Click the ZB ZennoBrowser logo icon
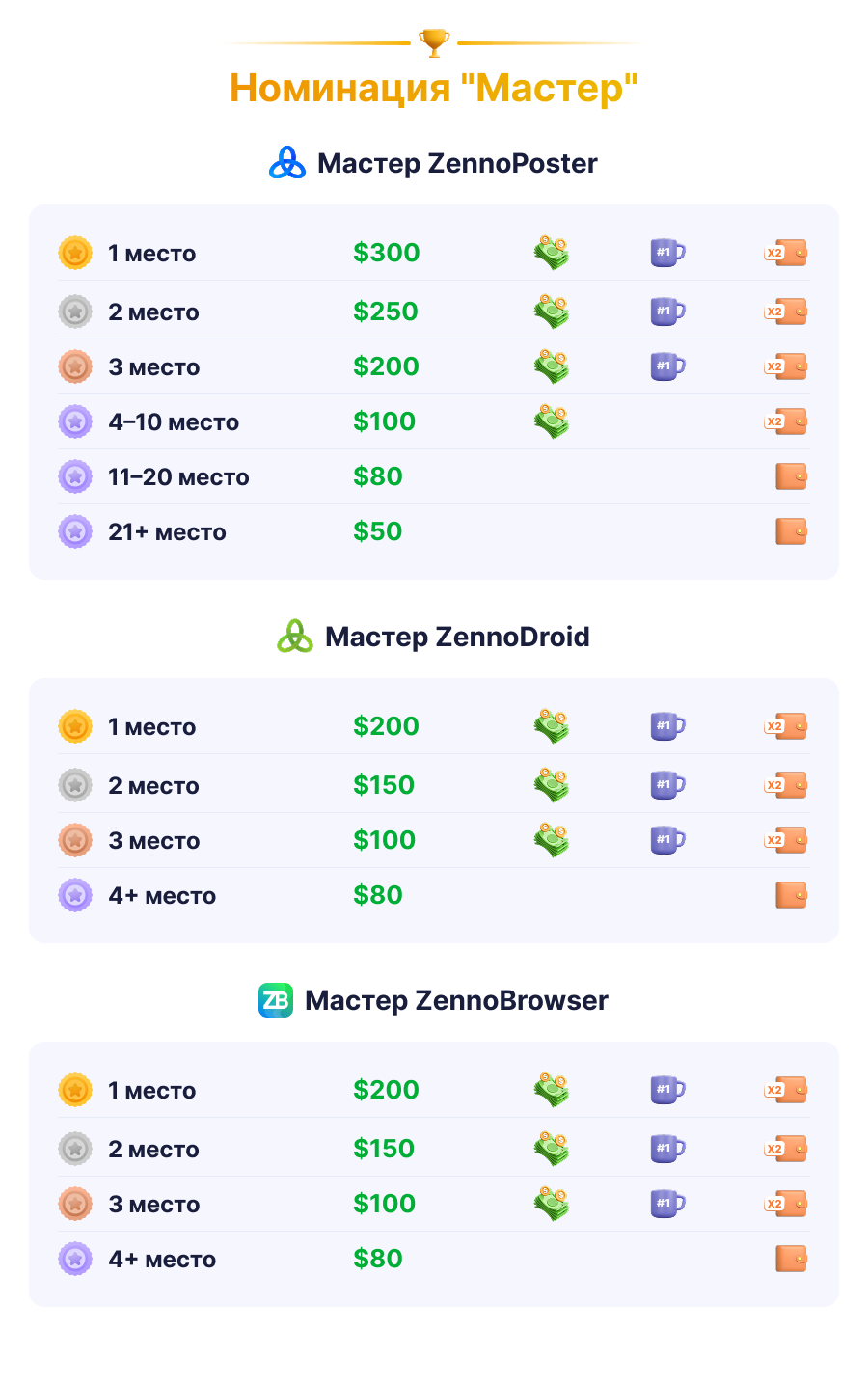 click(276, 1000)
